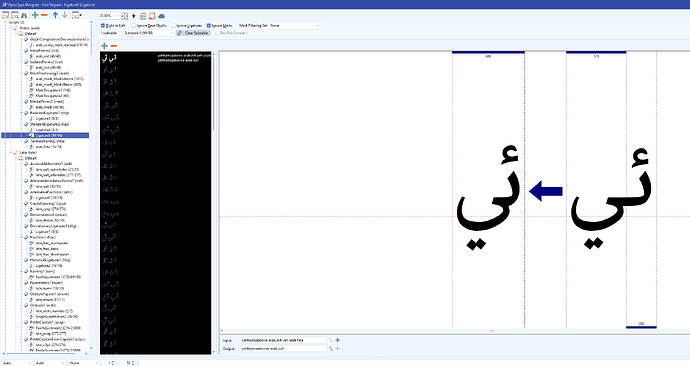Click the Output glyph name field
This screenshot has height=366, width=690.
[284, 348]
